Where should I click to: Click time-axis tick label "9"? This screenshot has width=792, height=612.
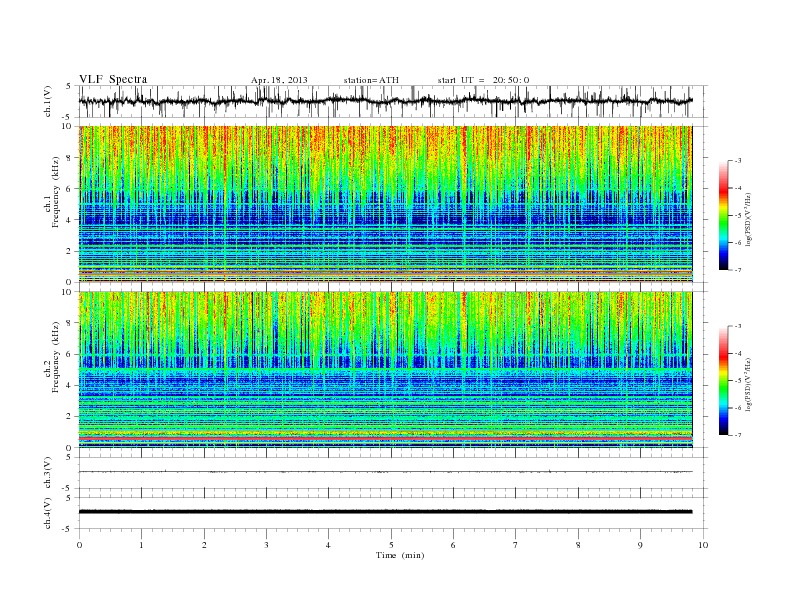(x=640, y=545)
